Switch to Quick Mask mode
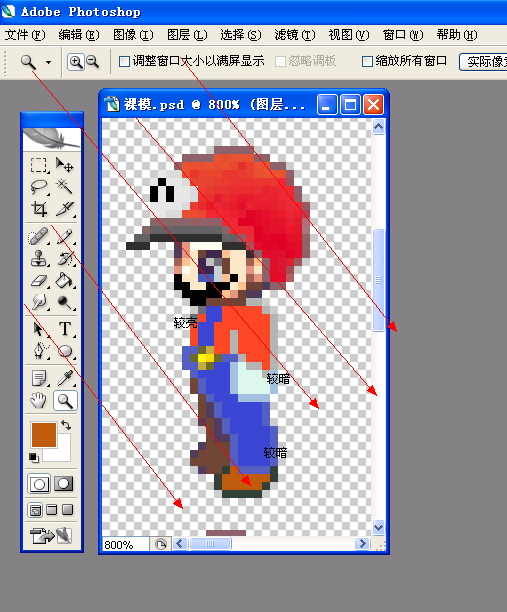 [x=64, y=484]
